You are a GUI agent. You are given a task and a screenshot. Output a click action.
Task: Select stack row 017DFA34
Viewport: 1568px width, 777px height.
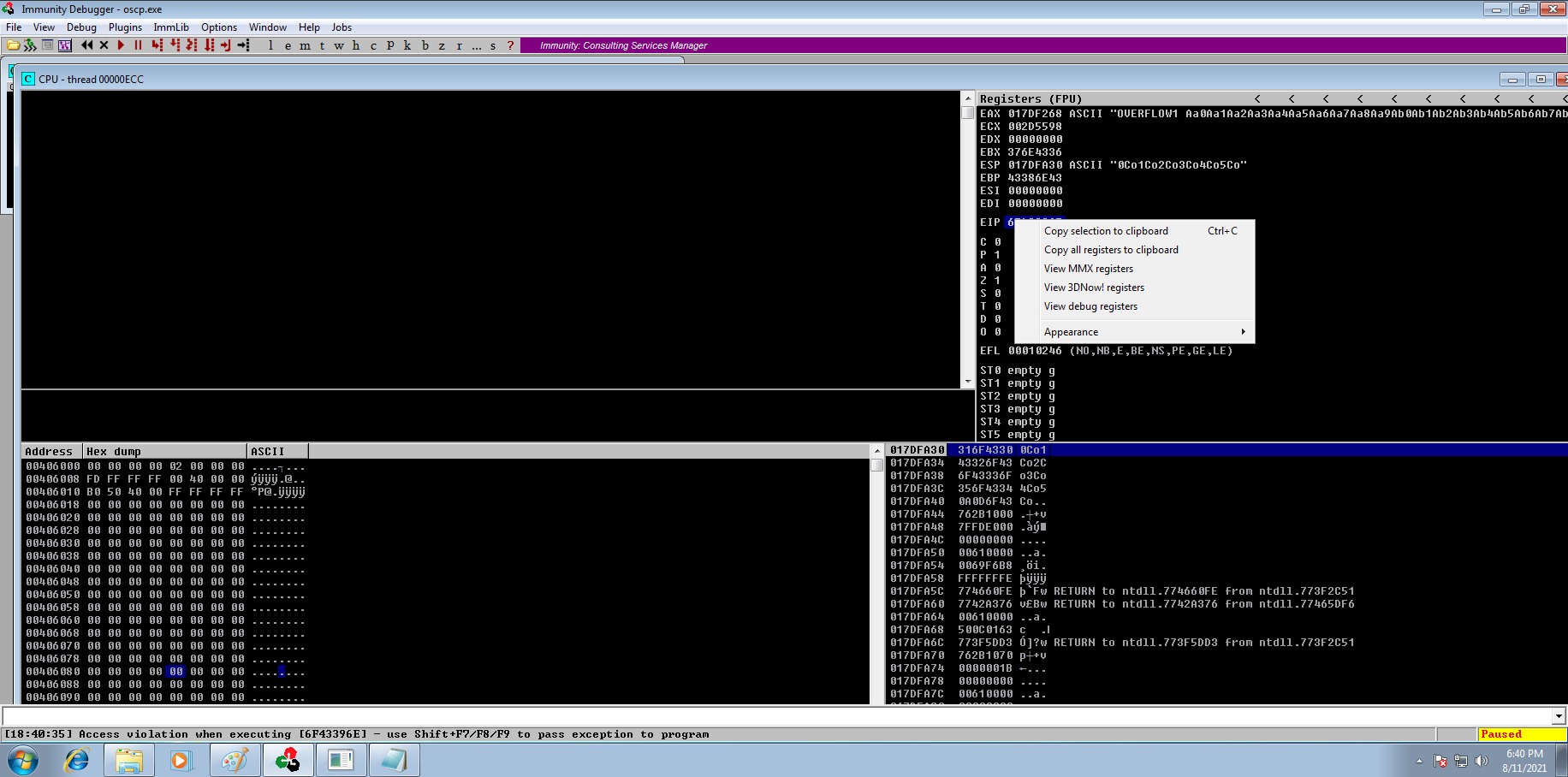[x=1228, y=463]
